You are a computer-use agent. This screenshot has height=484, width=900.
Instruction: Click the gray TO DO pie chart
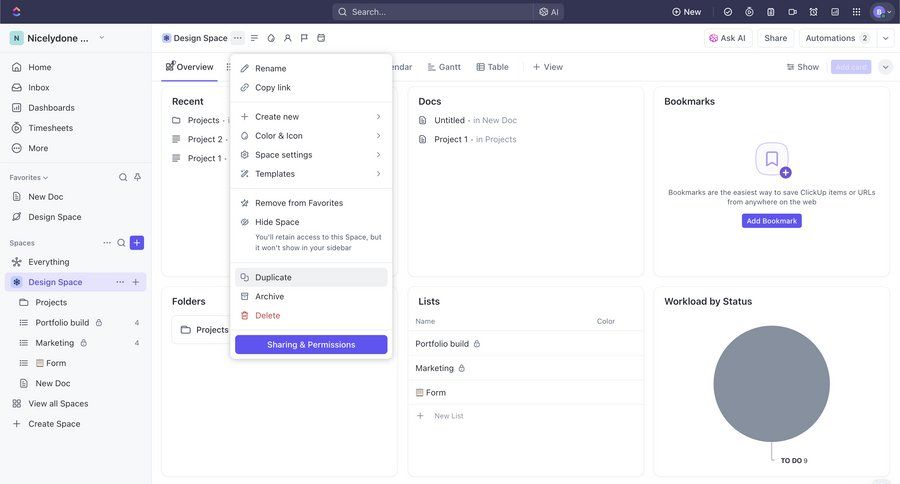click(x=771, y=384)
